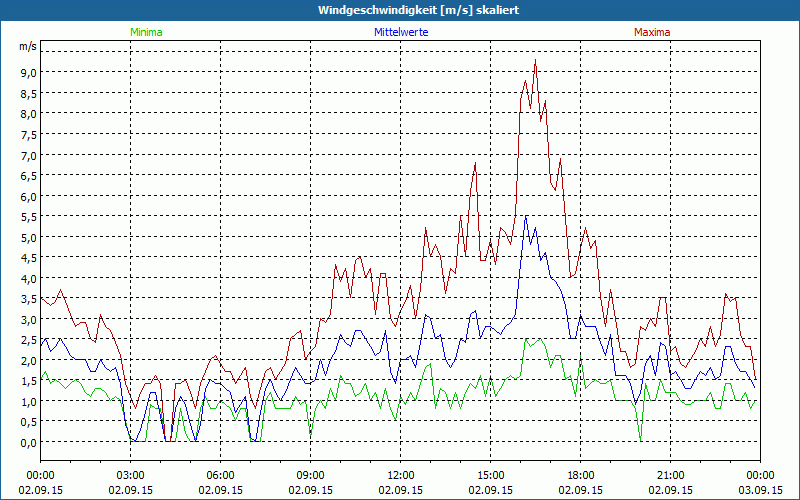Click the 'm/s' unit label
Viewport: 800px width, 500px height.
tap(28, 47)
